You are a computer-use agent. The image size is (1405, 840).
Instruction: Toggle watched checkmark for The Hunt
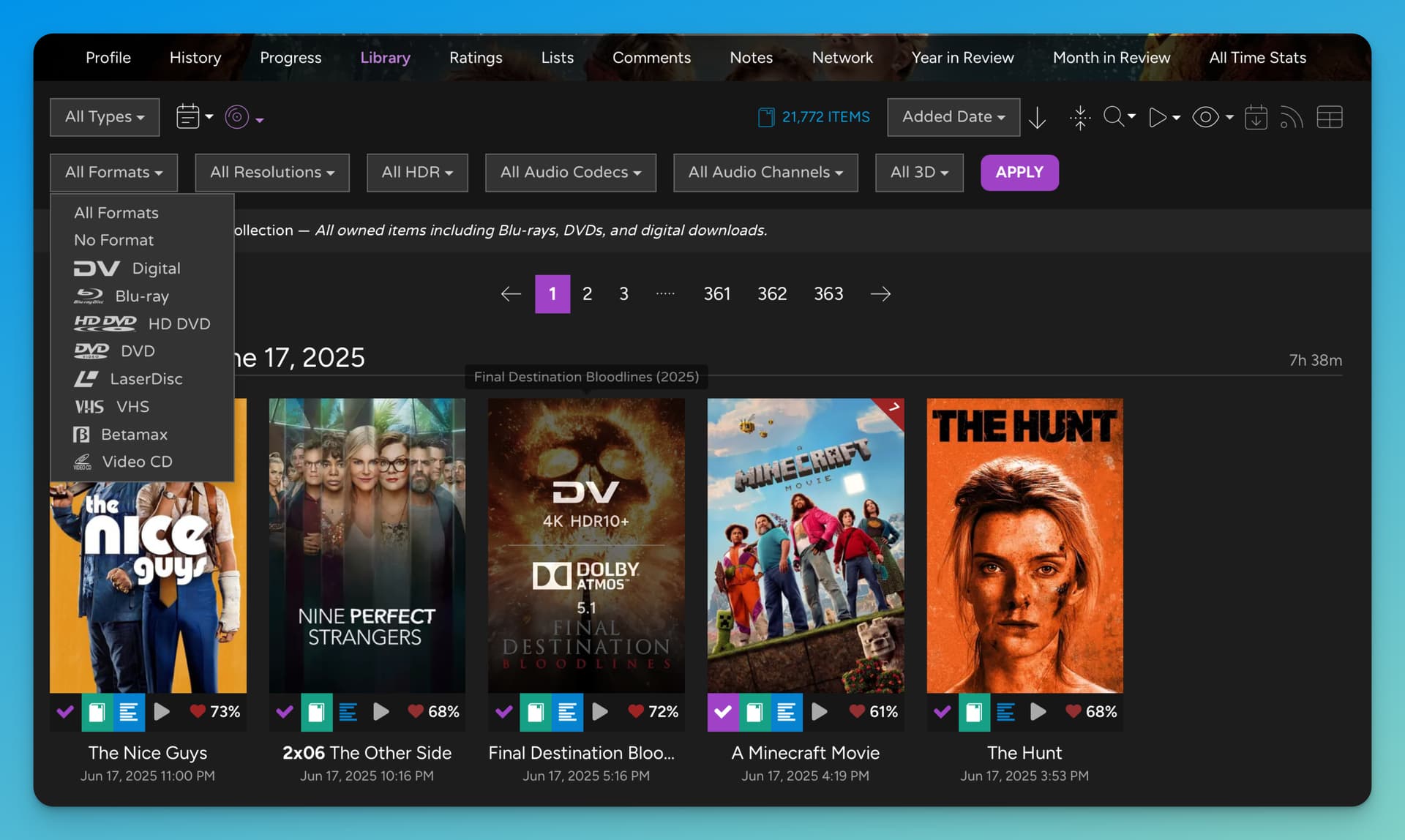(943, 712)
